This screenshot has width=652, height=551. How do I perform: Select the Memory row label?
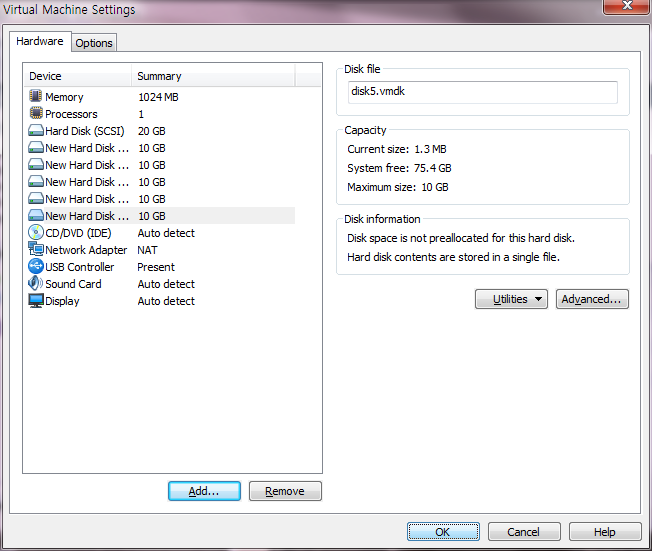[64, 97]
